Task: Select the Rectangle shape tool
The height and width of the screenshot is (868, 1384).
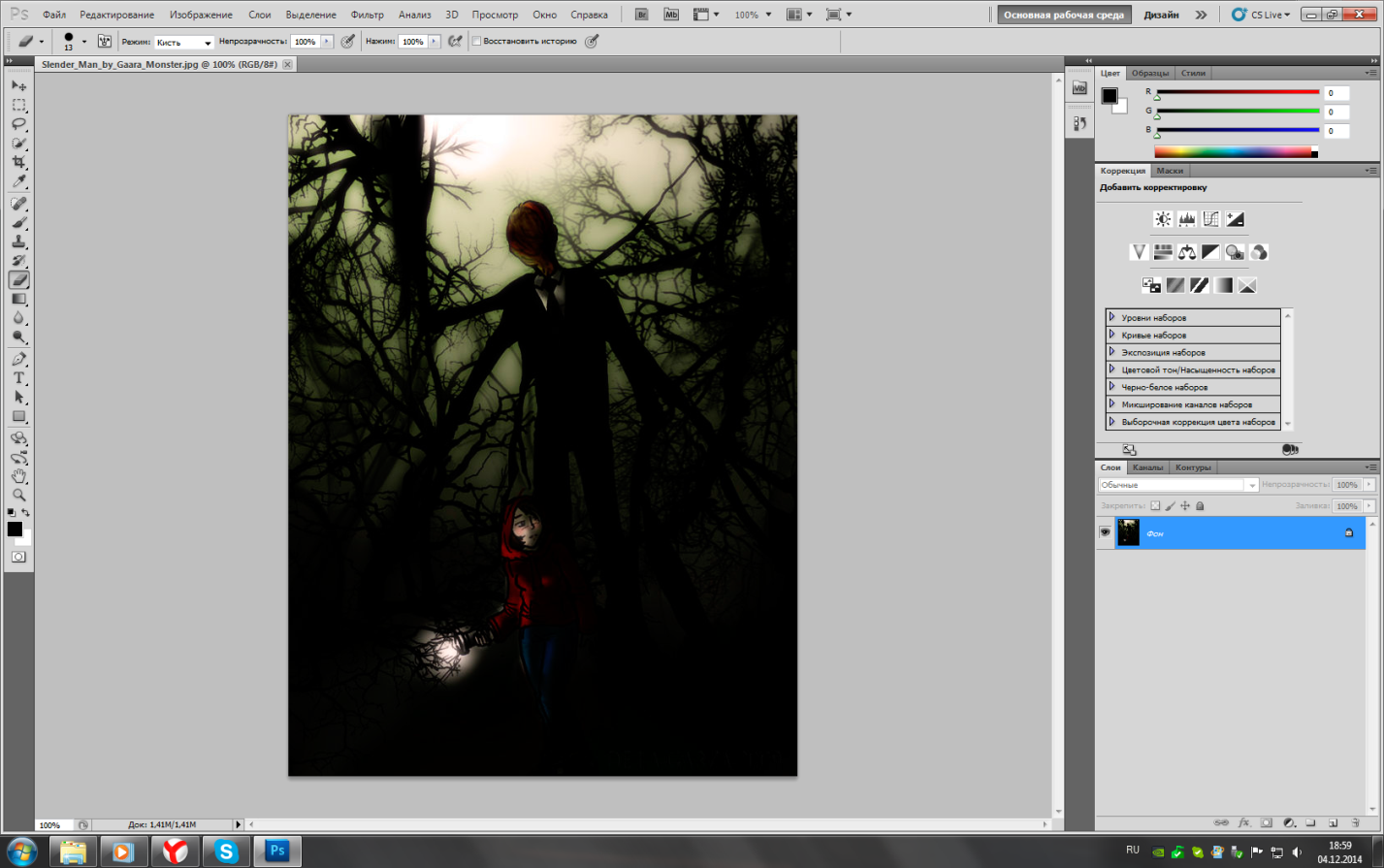Action: click(18, 417)
